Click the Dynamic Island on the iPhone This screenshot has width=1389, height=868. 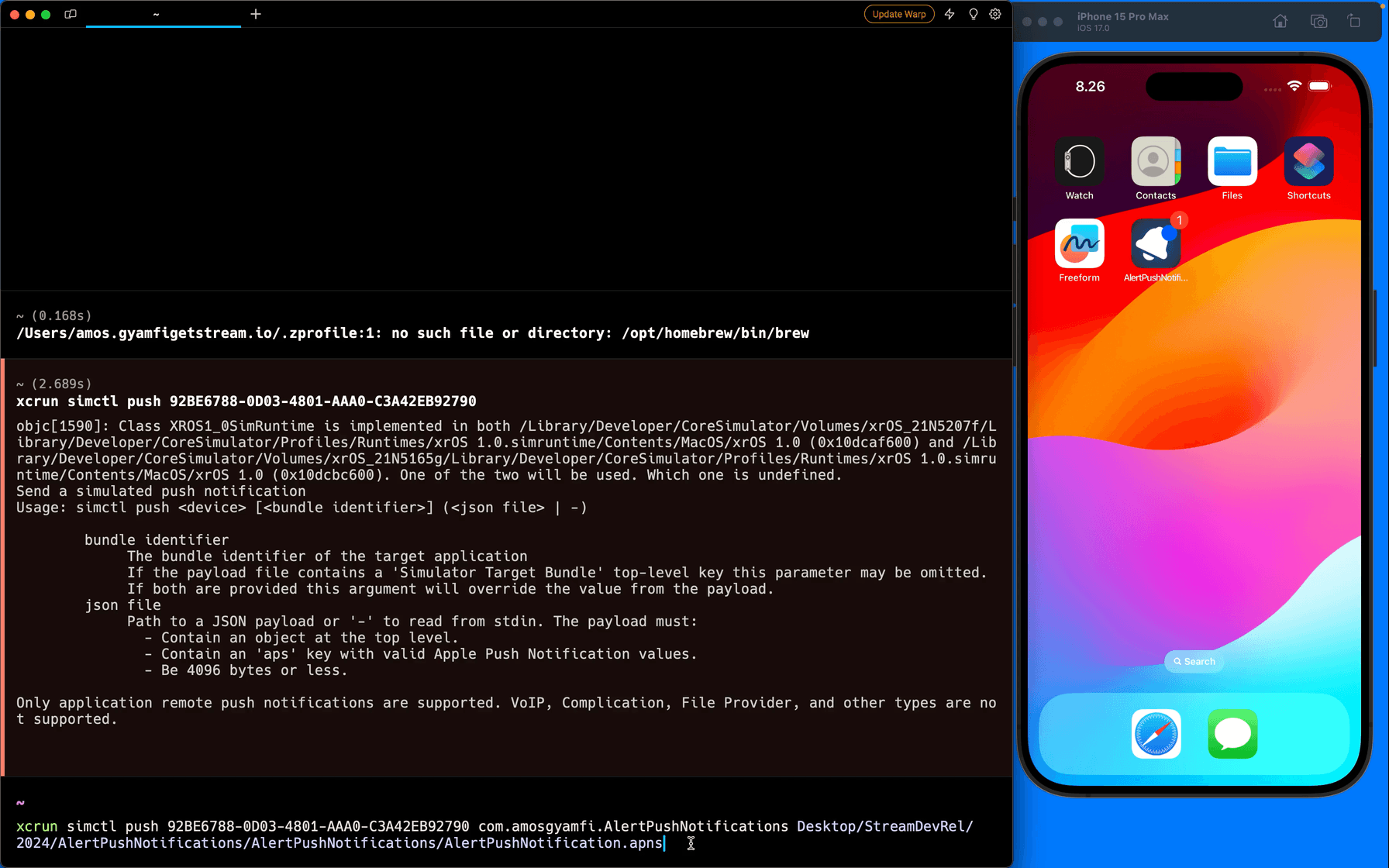[1194, 86]
